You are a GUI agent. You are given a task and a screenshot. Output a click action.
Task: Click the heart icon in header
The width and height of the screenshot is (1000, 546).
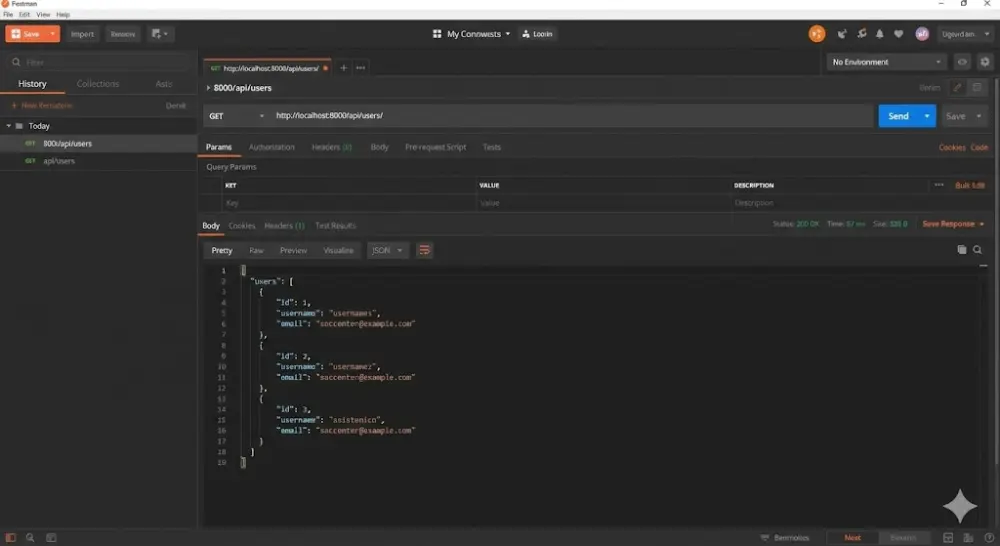coord(898,34)
